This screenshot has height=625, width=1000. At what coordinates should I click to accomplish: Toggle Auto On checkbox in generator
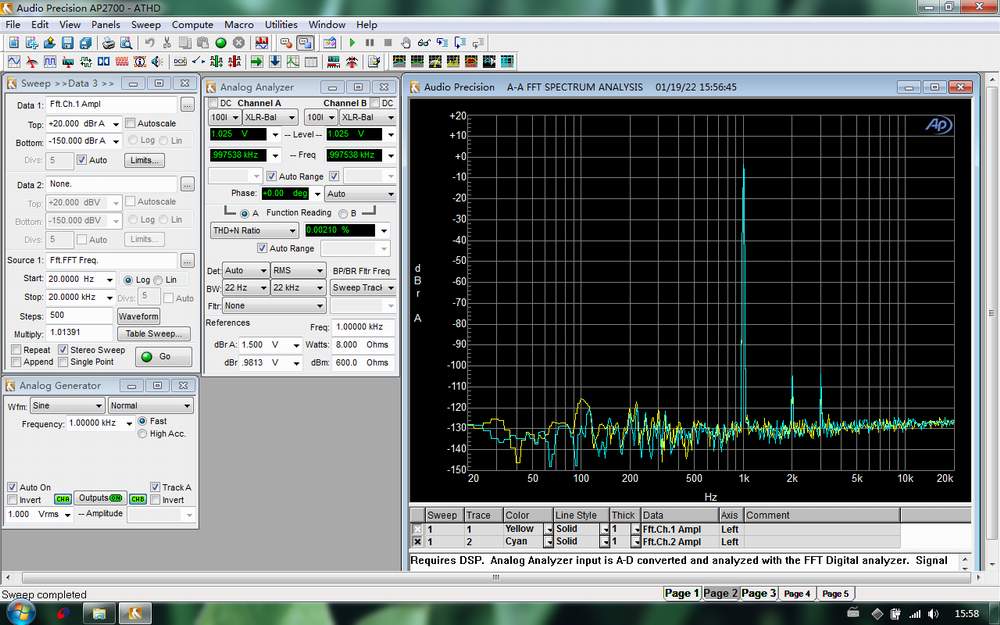[x=11, y=487]
